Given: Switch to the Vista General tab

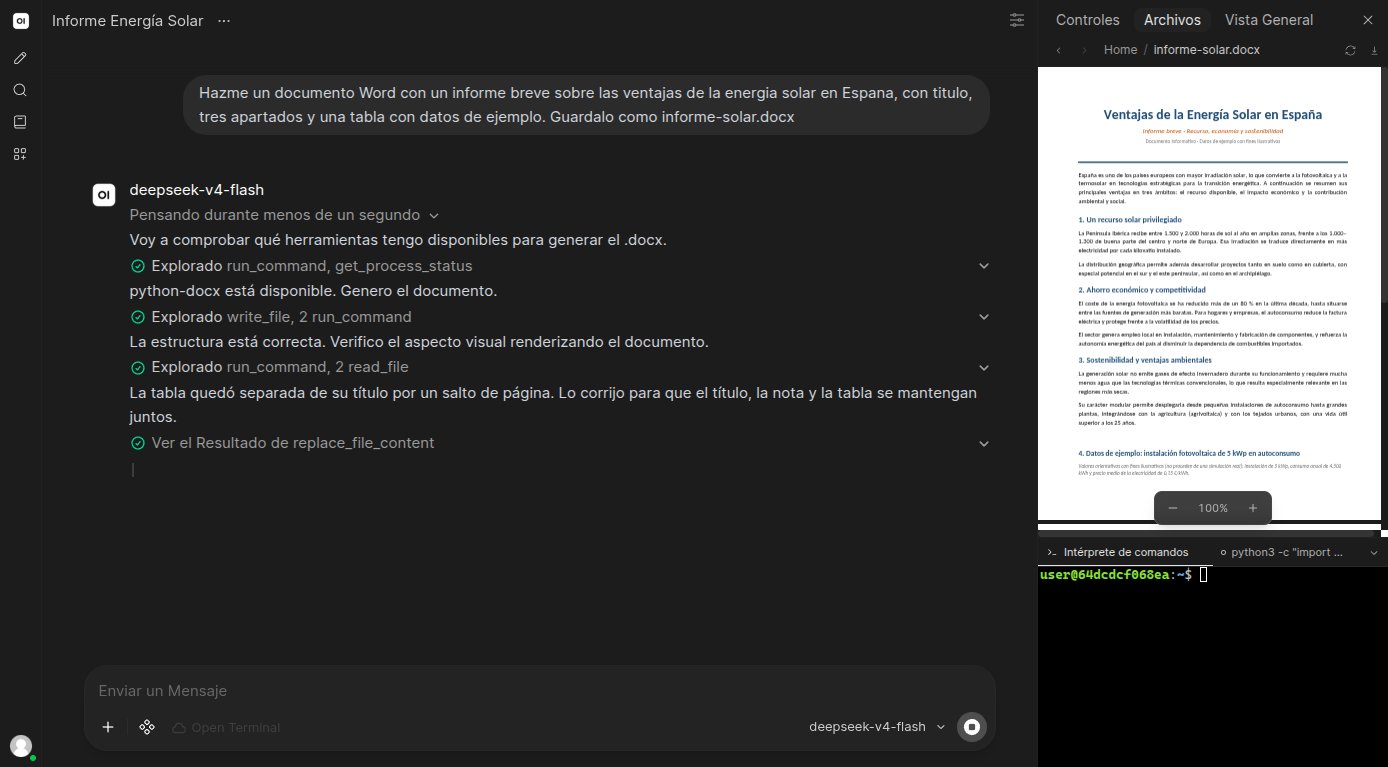Looking at the screenshot, I should [1269, 20].
